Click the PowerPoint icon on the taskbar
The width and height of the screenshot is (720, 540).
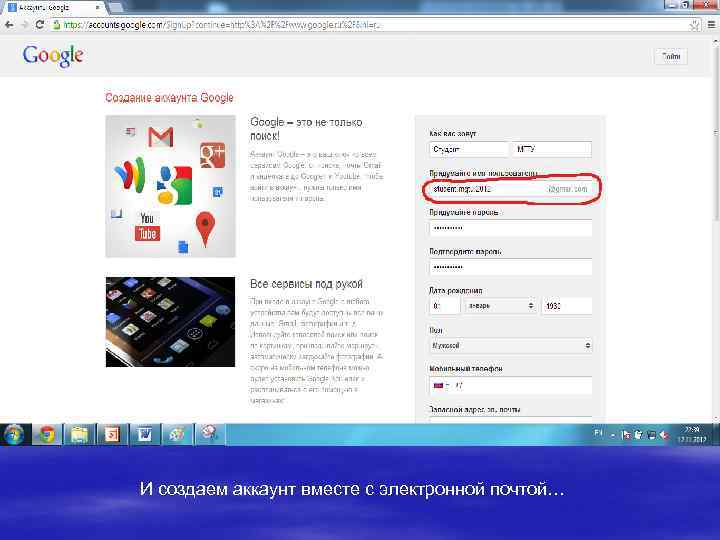pos(112,434)
